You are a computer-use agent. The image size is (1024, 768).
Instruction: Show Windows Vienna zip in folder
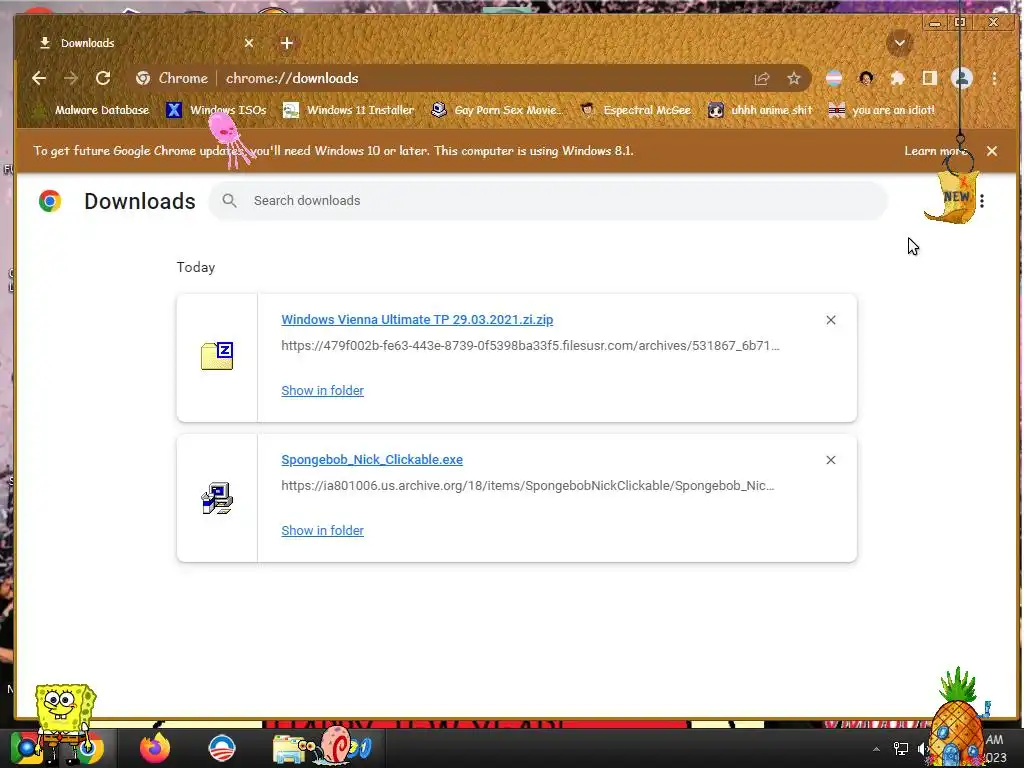pyautogui.click(x=323, y=391)
